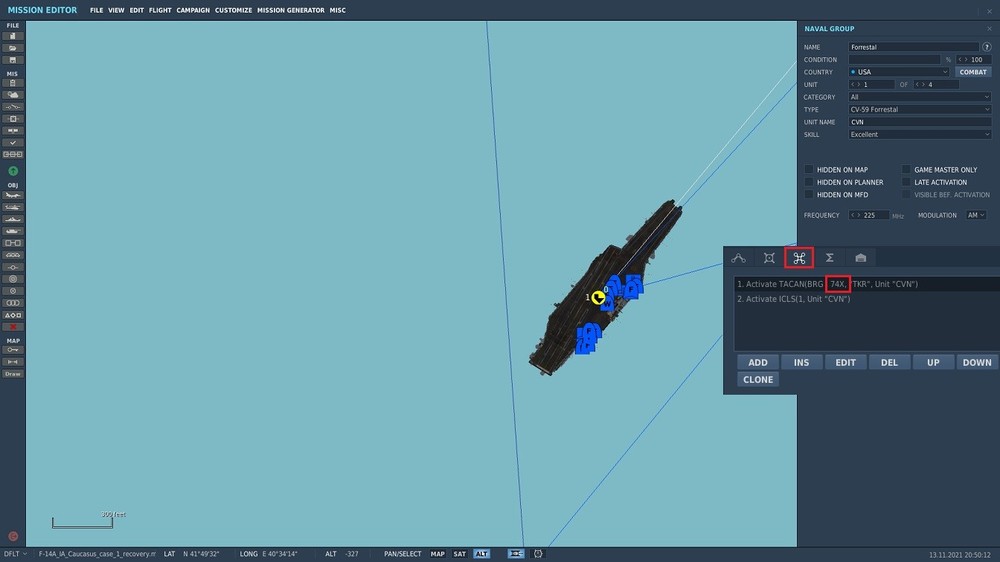Open mission goals checkmark icon
Viewport: 1000px width, 562px height.
pos(13,143)
